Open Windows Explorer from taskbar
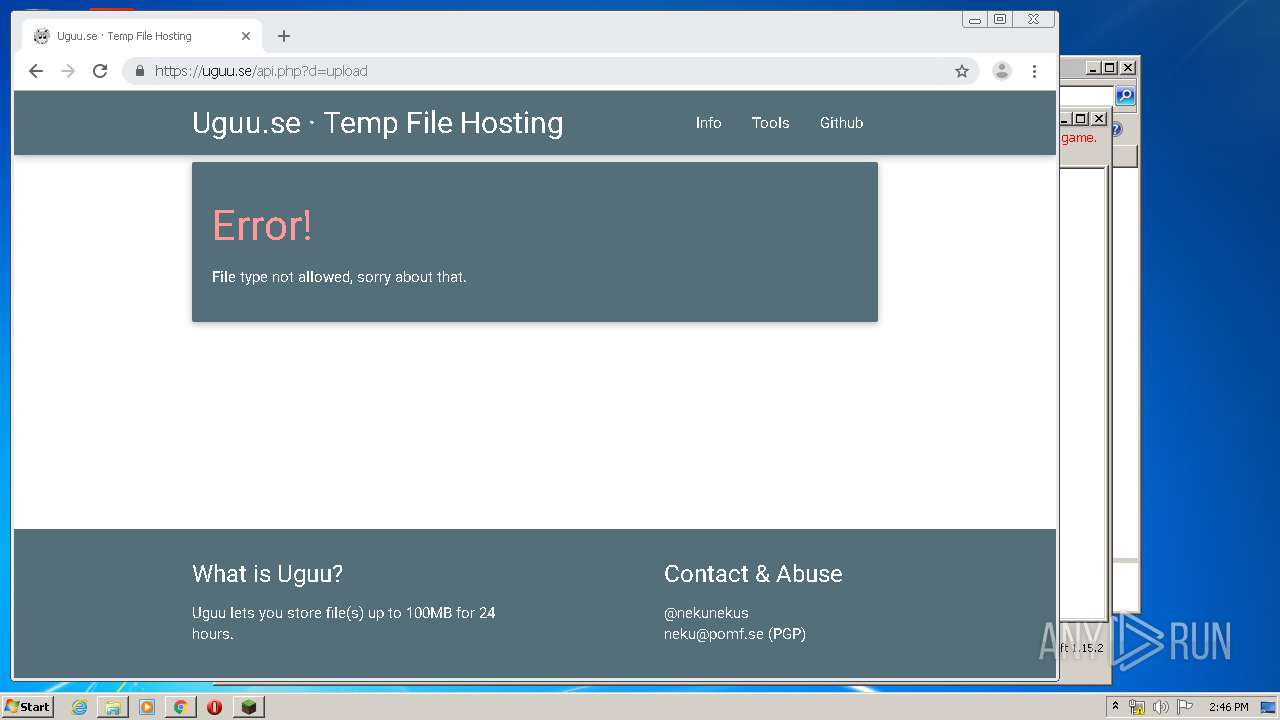The width and height of the screenshot is (1280, 720). tap(113, 707)
